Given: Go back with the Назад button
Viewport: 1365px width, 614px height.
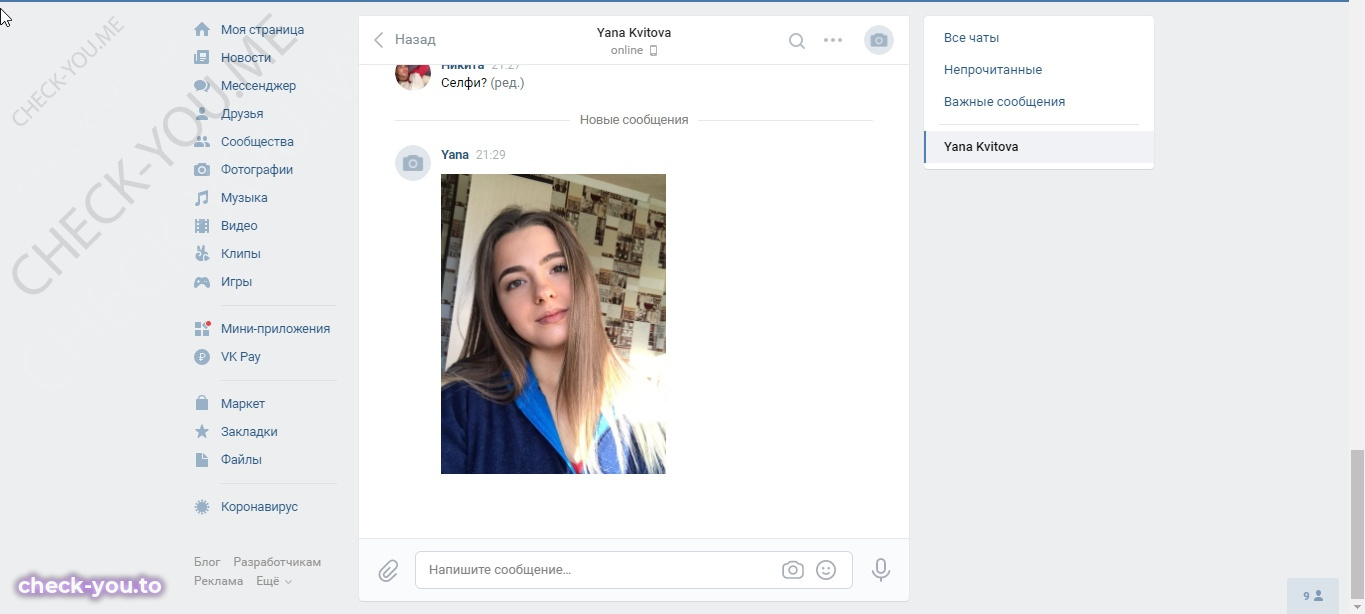Looking at the screenshot, I should [405, 40].
